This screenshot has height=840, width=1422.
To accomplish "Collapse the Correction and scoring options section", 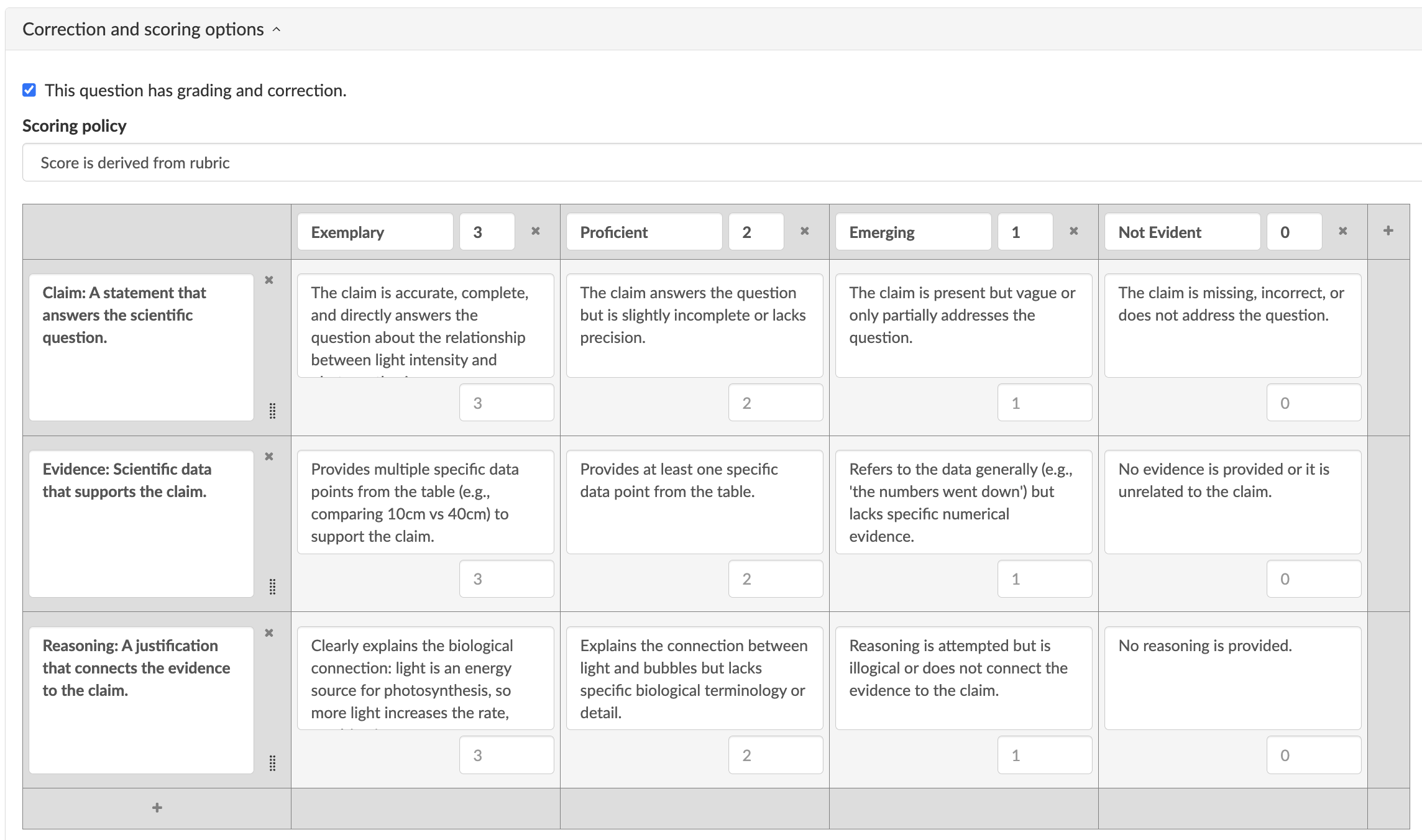I will [152, 29].
